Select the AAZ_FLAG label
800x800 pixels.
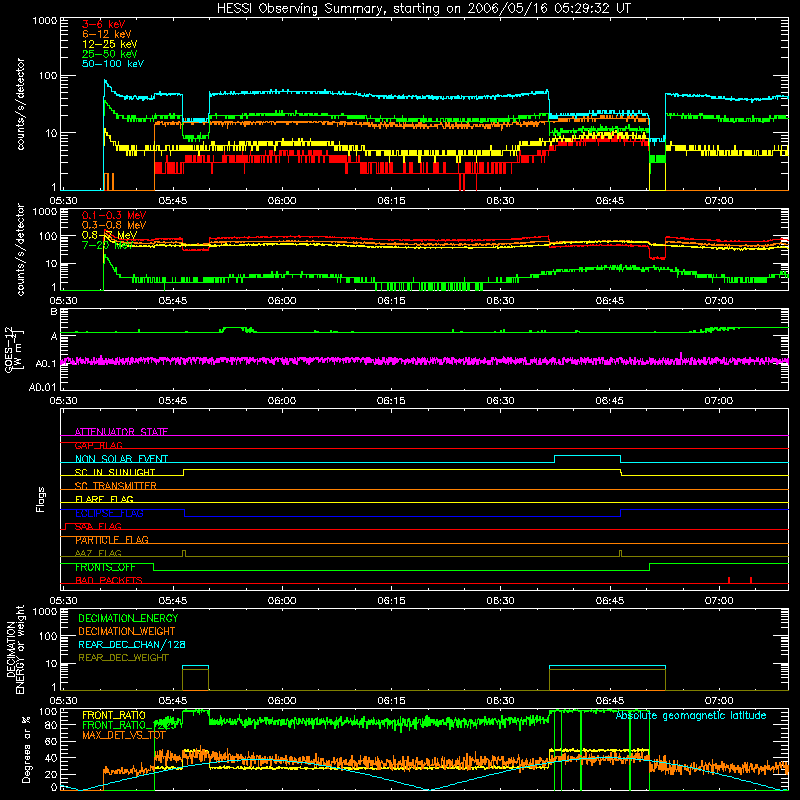pos(98,553)
